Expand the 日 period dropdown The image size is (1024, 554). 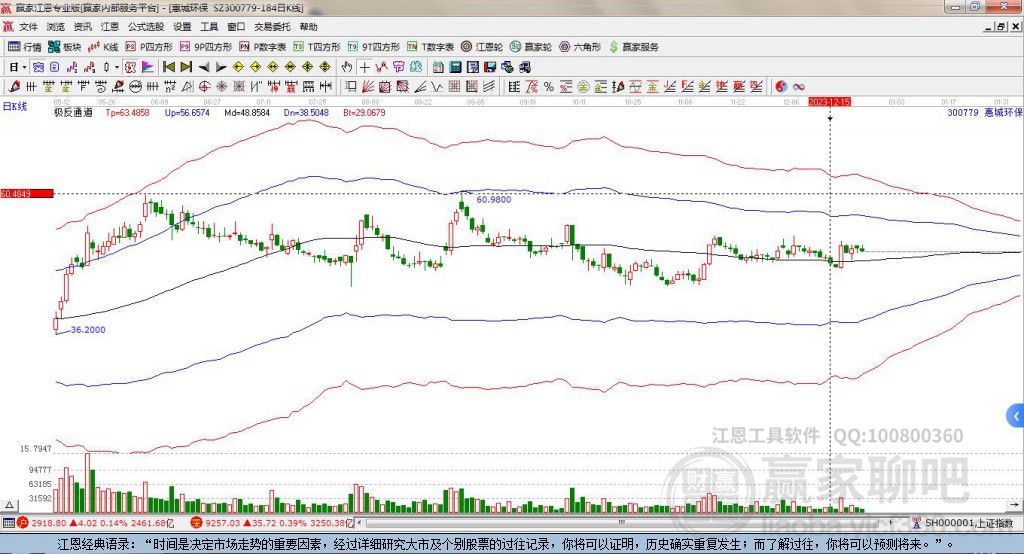pyautogui.click(x=24, y=67)
